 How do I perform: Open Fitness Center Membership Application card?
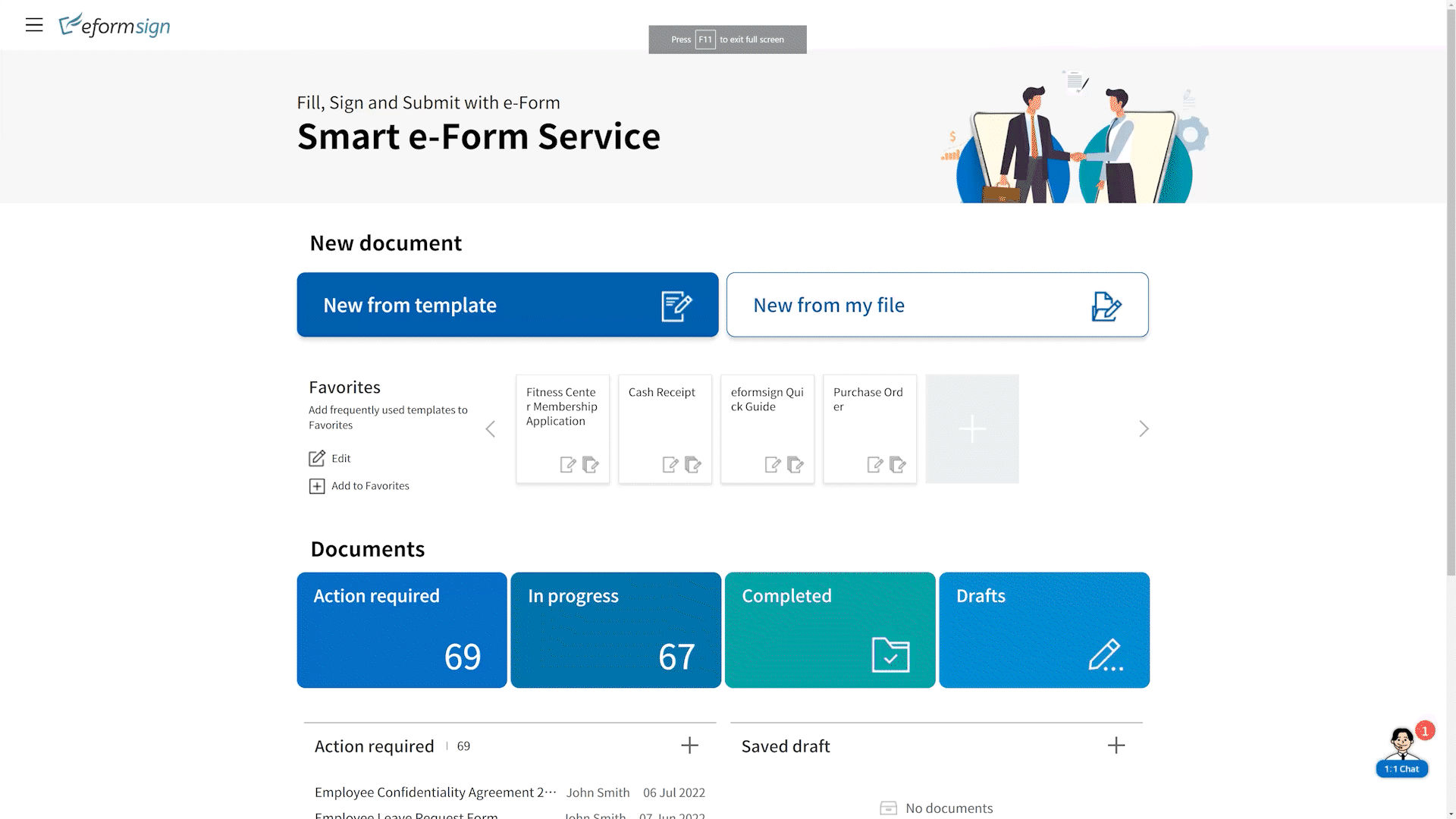point(563,428)
